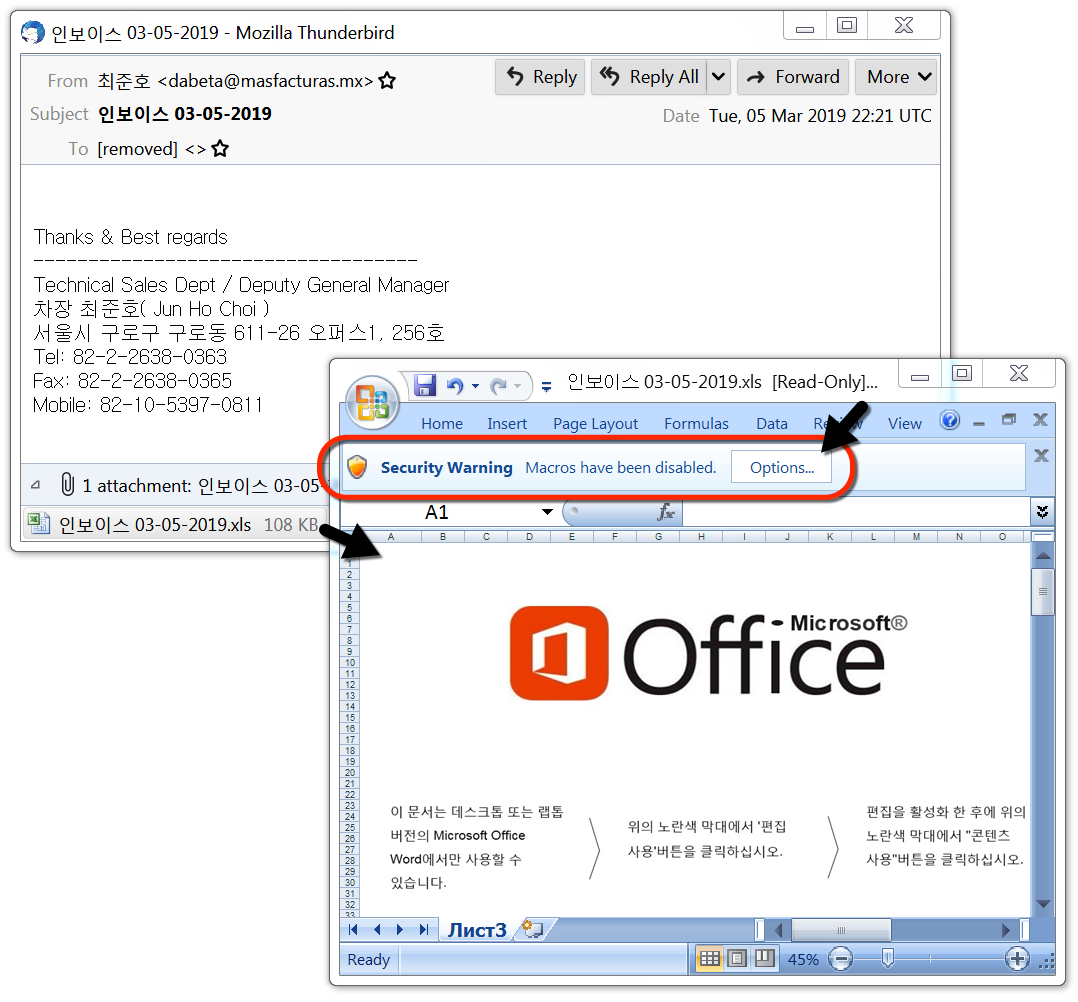The height and width of the screenshot is (1002, 1078).
Task: Switch to Normal view in Excel
Action: pos(710,958)
